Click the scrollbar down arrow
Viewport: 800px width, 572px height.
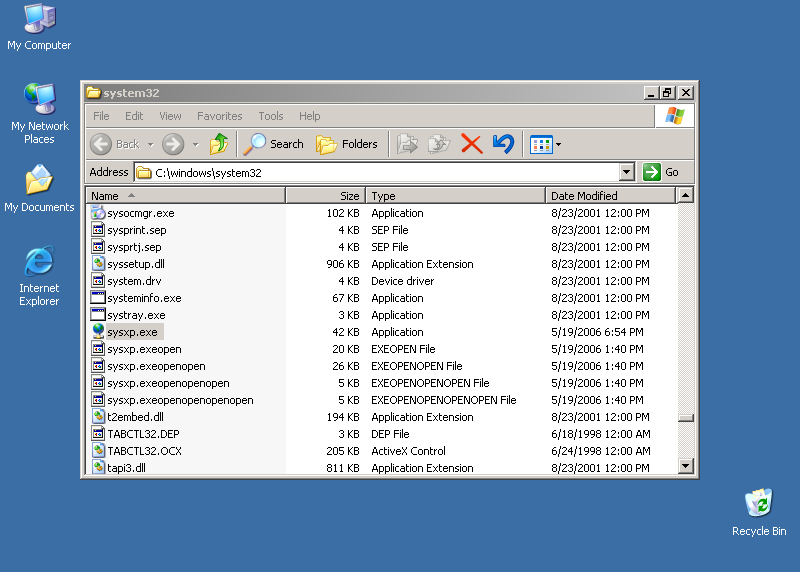686,466
